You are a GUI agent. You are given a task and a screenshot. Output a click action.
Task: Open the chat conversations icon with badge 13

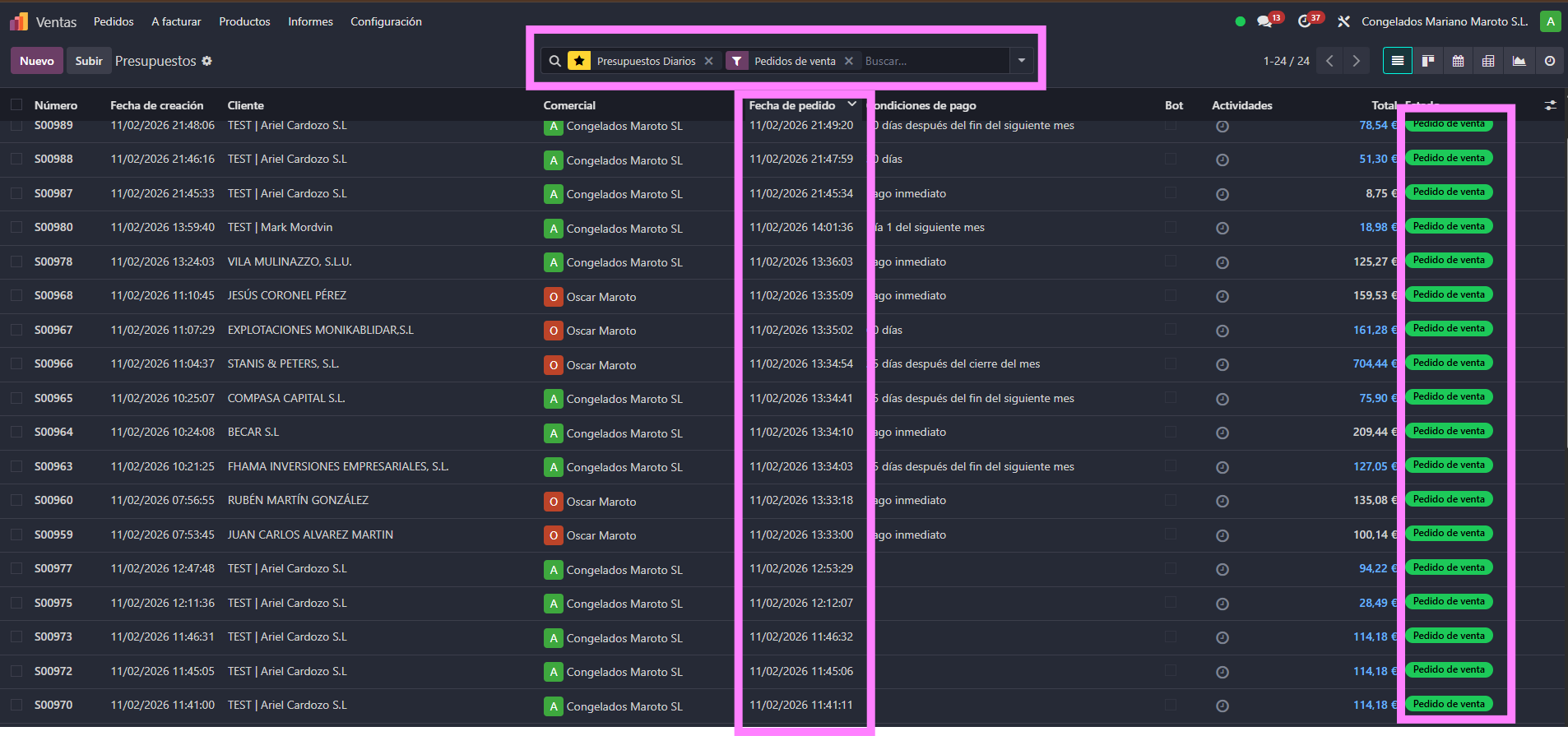(x=1265, y=21)
